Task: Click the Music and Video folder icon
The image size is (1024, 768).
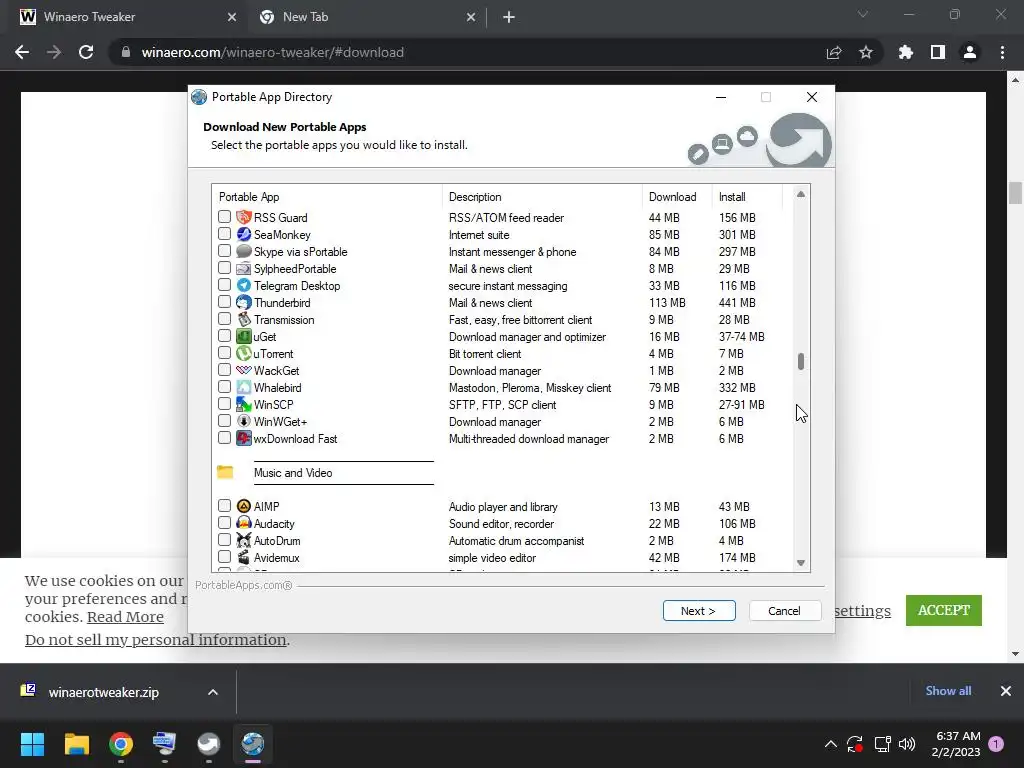Action: click(225, 472)
